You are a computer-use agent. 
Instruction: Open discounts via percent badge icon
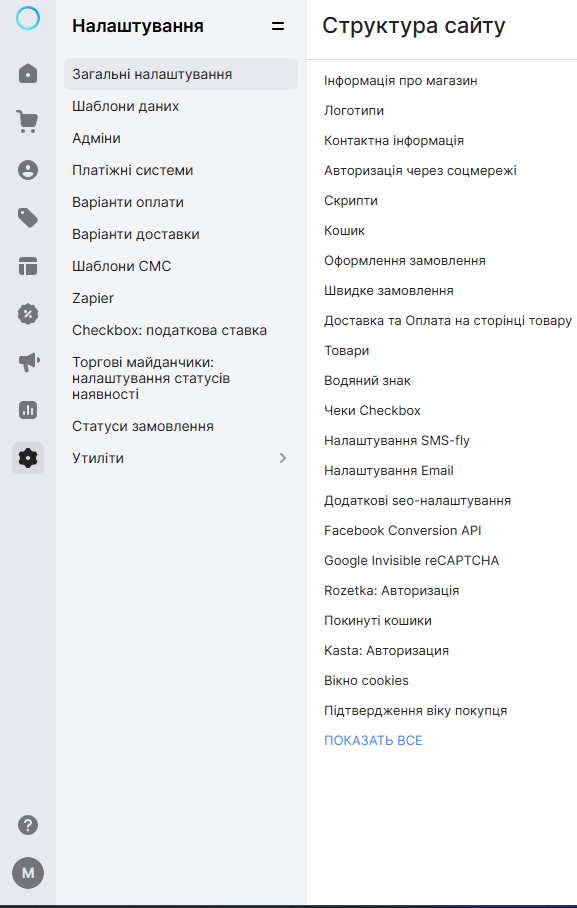(x=28, y=314)
